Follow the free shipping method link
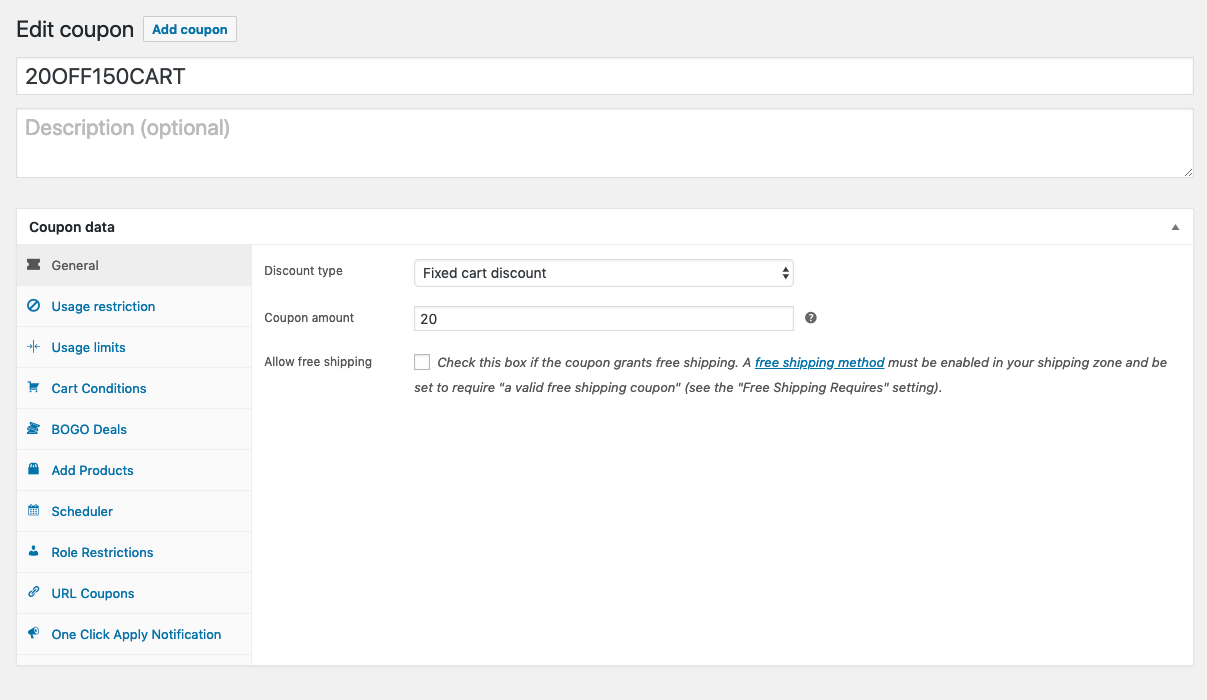1207x700 pixels. coord(819,362)
